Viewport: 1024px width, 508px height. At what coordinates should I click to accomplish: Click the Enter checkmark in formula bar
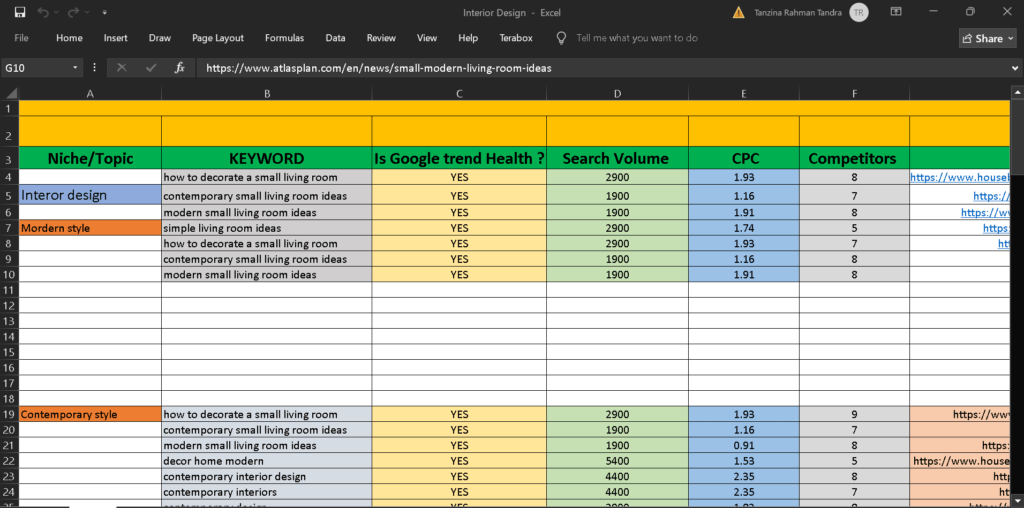tap(151, 68)
